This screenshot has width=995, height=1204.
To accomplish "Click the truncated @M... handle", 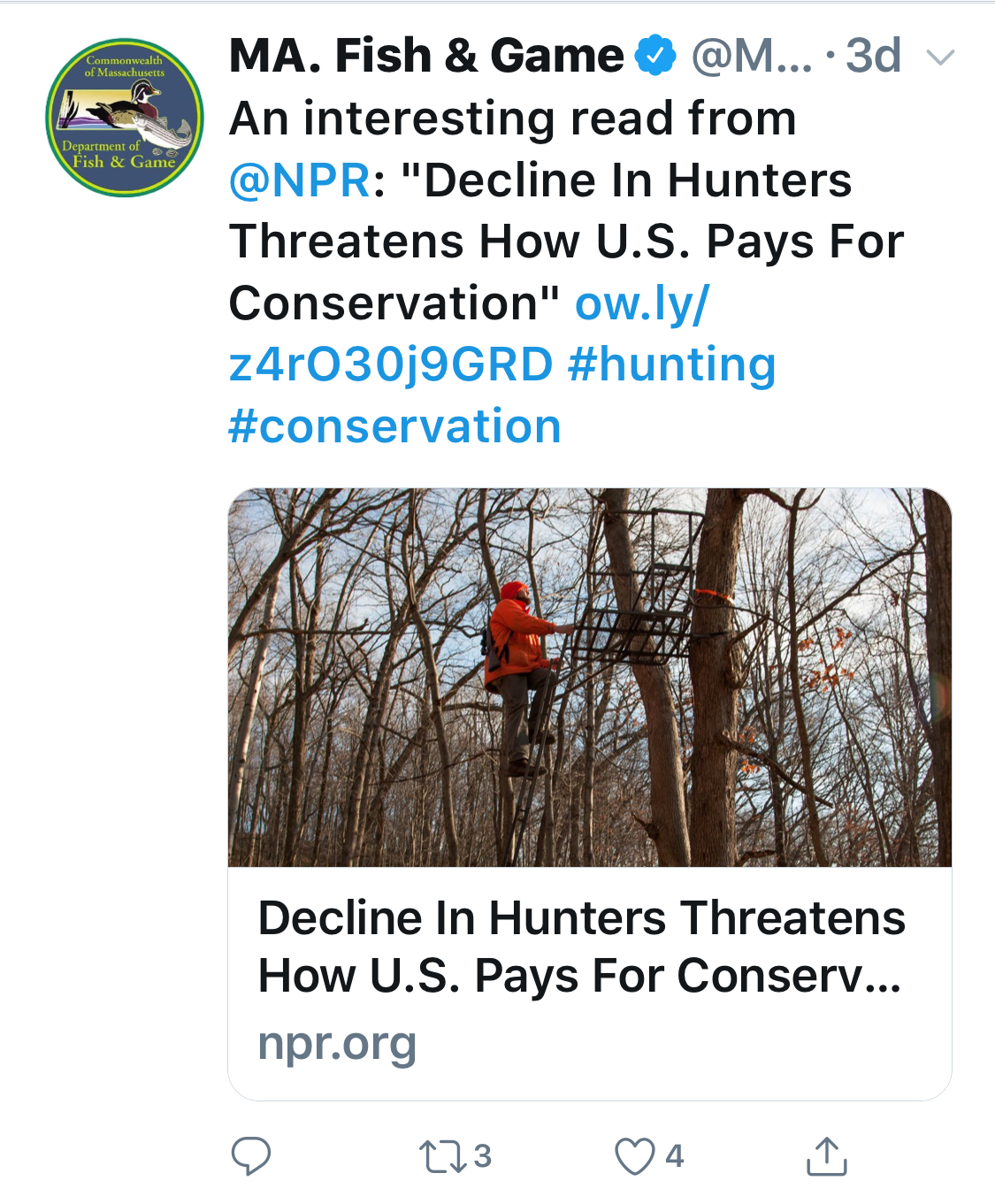I will tap(751, 56).
